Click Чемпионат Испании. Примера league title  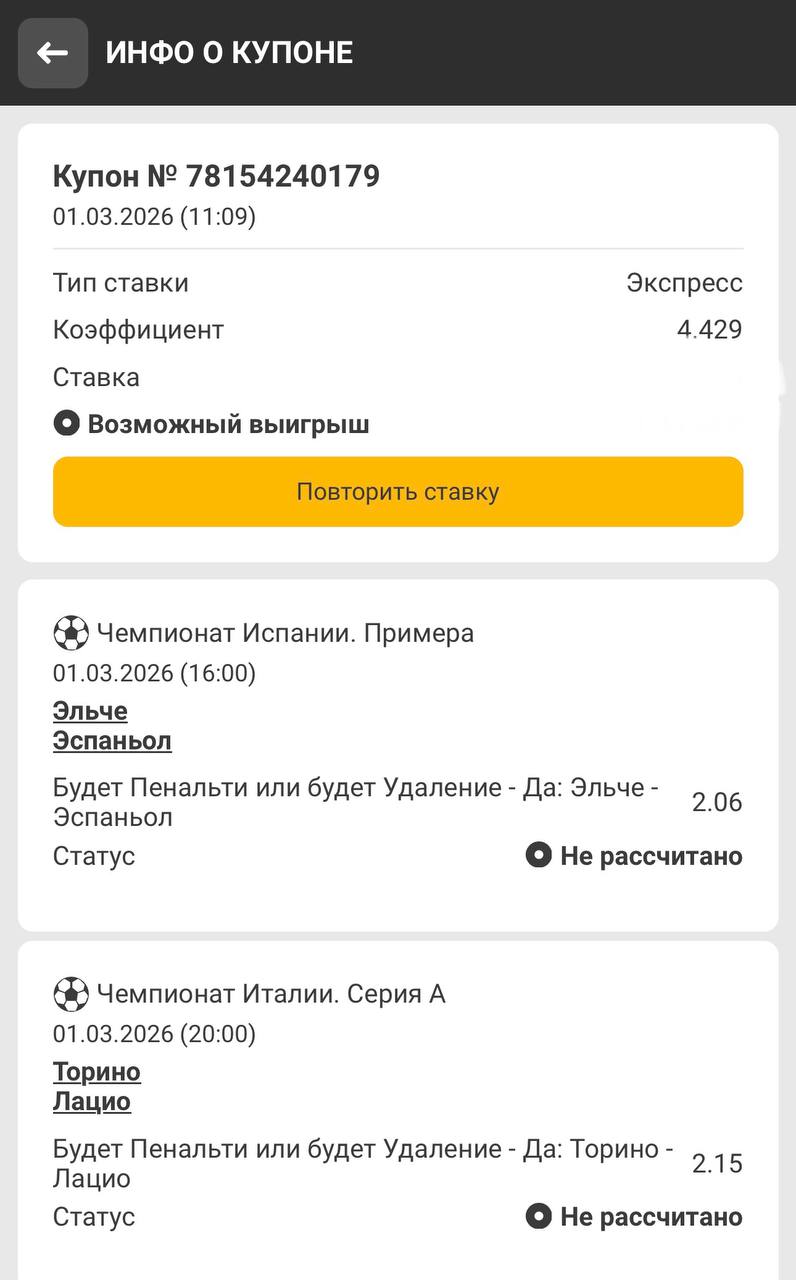[x=285, y=633]
